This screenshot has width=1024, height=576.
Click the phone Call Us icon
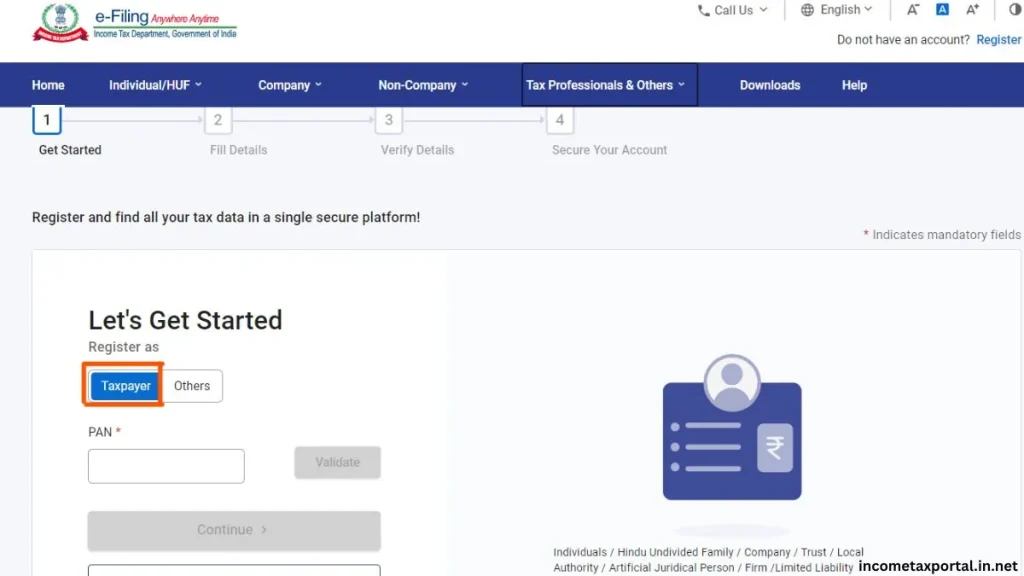coord(706,10)
